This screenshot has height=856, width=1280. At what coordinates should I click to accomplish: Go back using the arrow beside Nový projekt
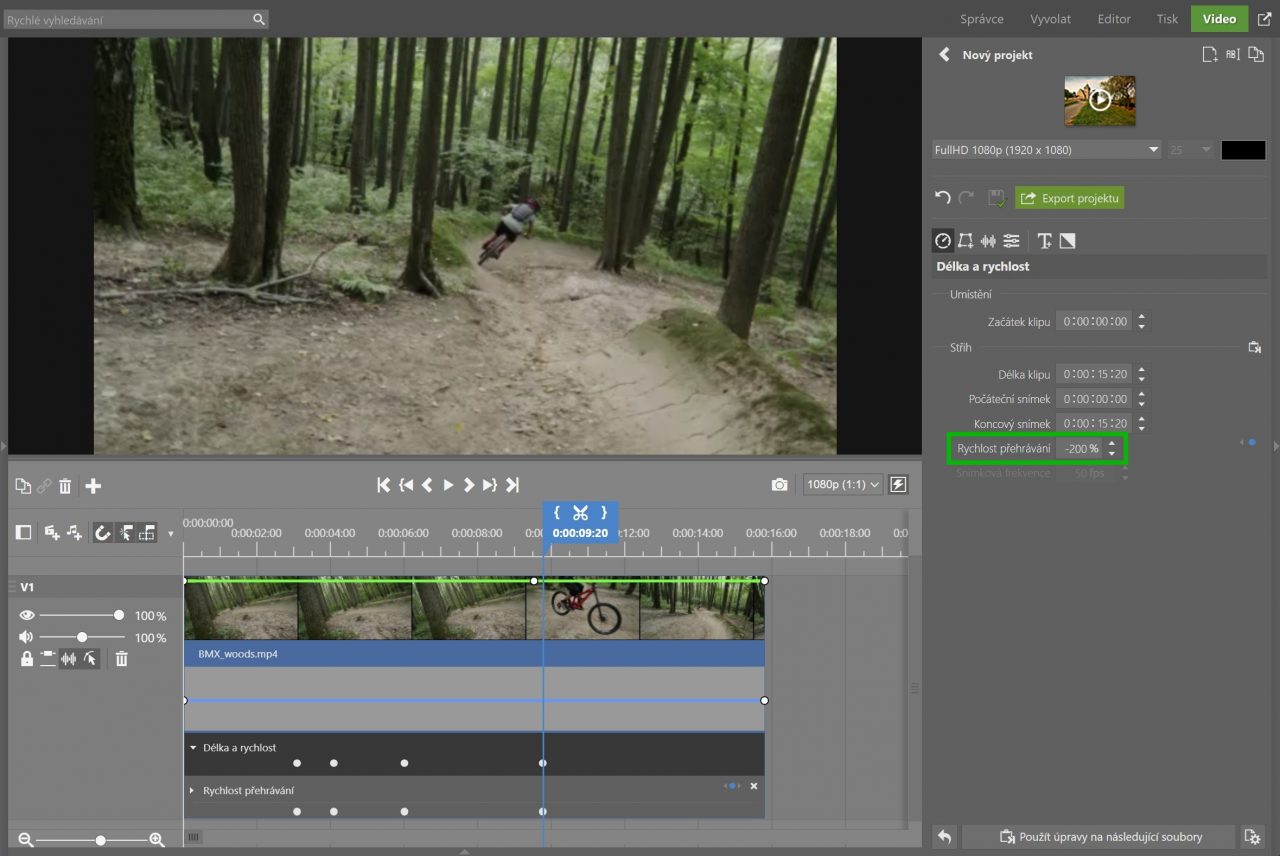coord(944,55)
